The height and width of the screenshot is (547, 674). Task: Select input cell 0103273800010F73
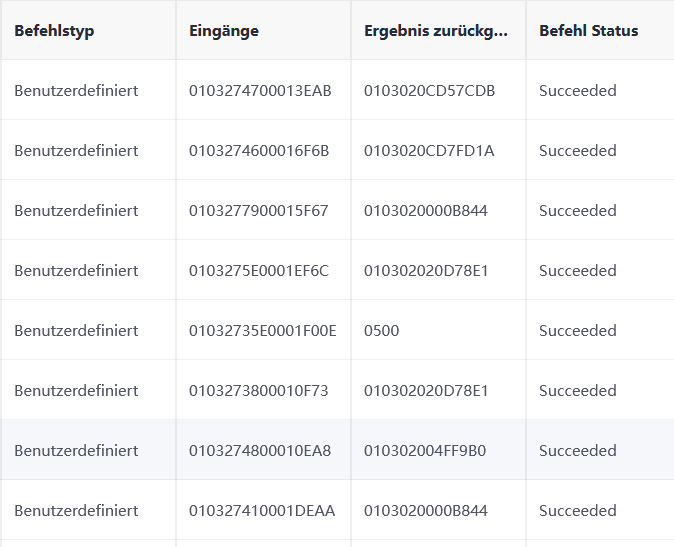tap(258, 391)
